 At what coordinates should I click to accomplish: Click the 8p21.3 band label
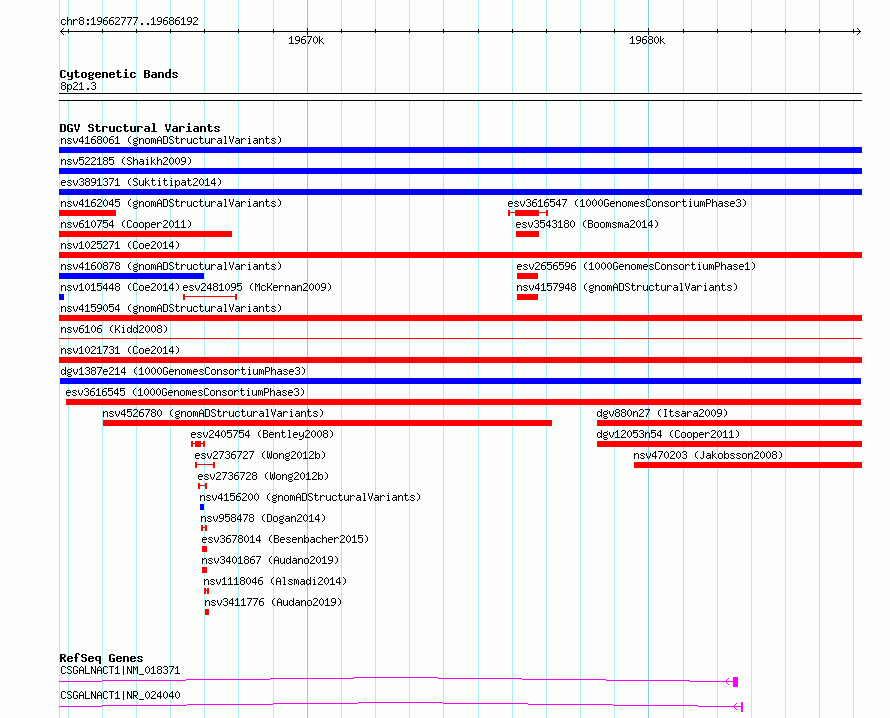[78, 87]
